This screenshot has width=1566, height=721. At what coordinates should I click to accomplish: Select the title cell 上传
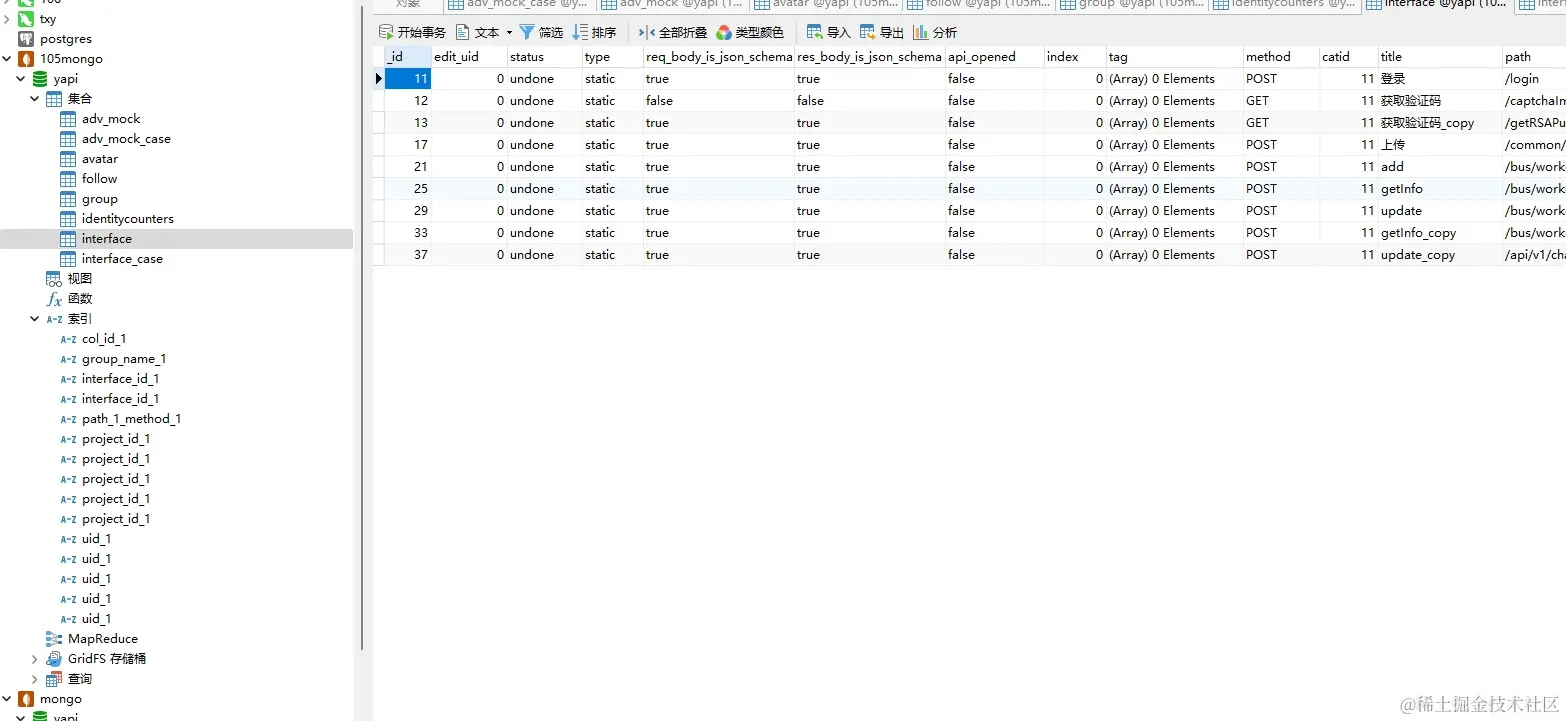point(1440,145)
